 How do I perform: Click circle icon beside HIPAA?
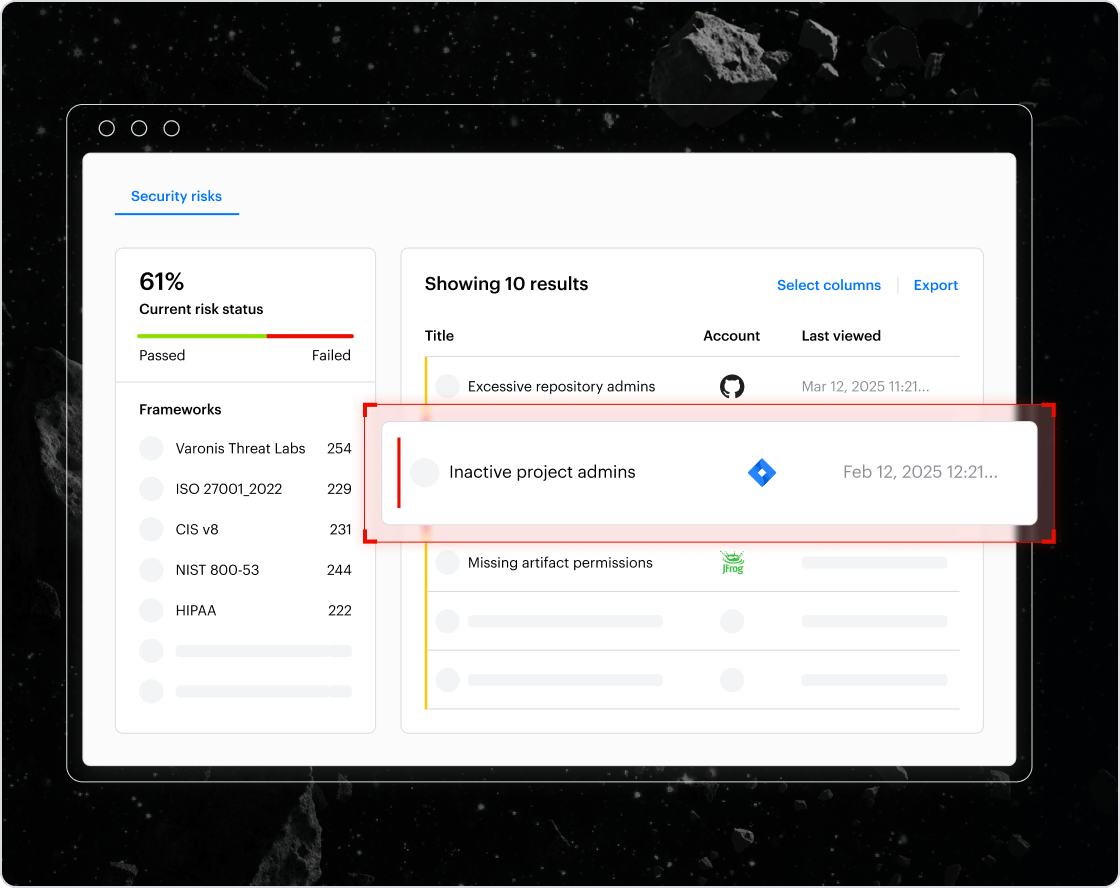(x=151, y=610)
